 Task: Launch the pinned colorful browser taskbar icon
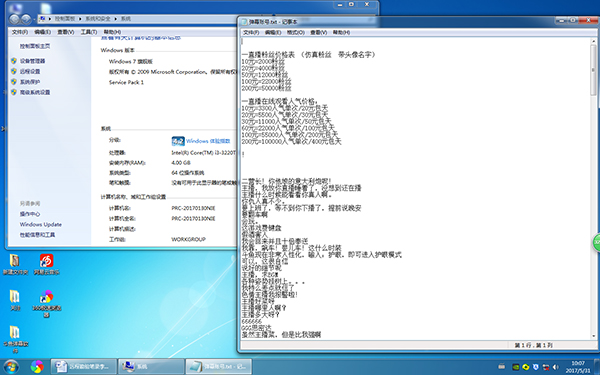[37, 367]
